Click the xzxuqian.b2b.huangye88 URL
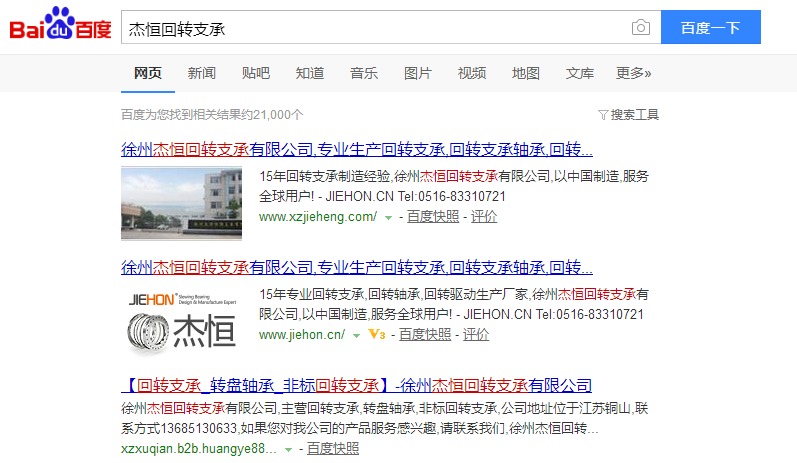 [x=199, y=449]
